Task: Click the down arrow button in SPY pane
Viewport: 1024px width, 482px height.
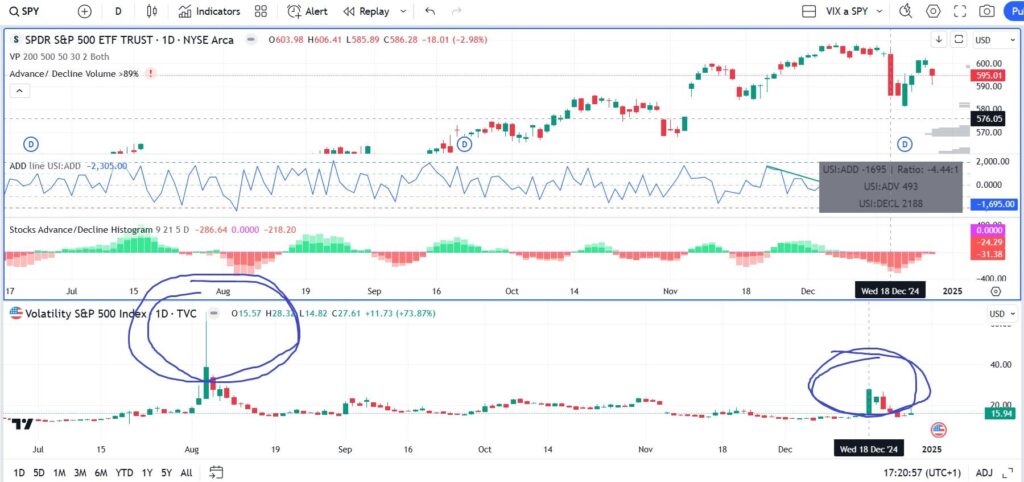Action: (x=938, y=40)
